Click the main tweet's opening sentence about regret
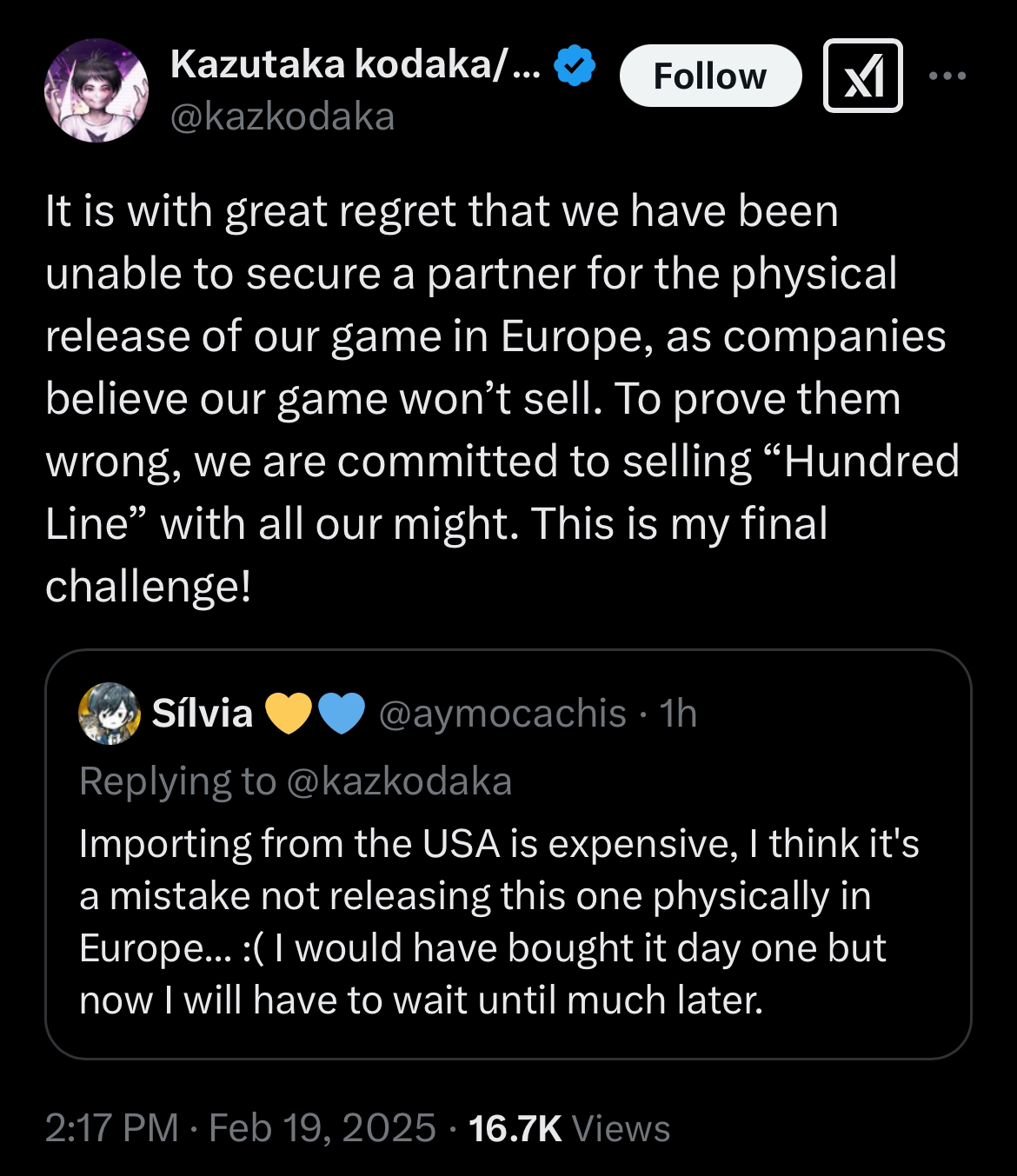Screen dimensions: 1017x1176 442,211
